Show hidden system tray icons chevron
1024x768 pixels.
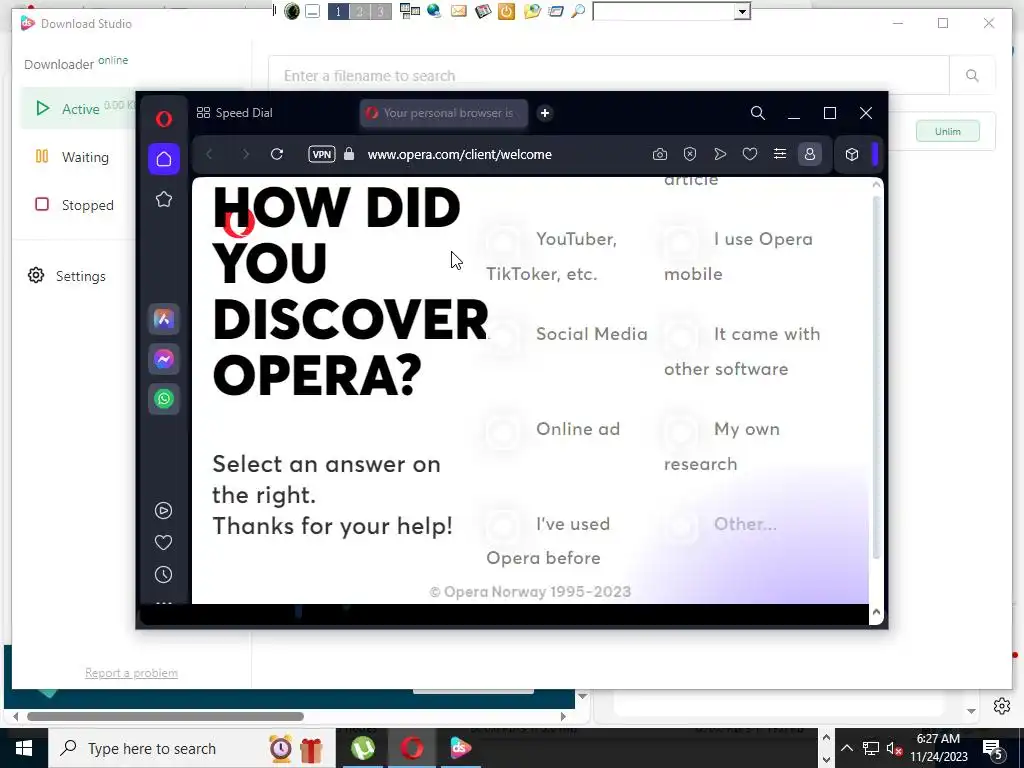pyautogui.click(x=846, y=748)
